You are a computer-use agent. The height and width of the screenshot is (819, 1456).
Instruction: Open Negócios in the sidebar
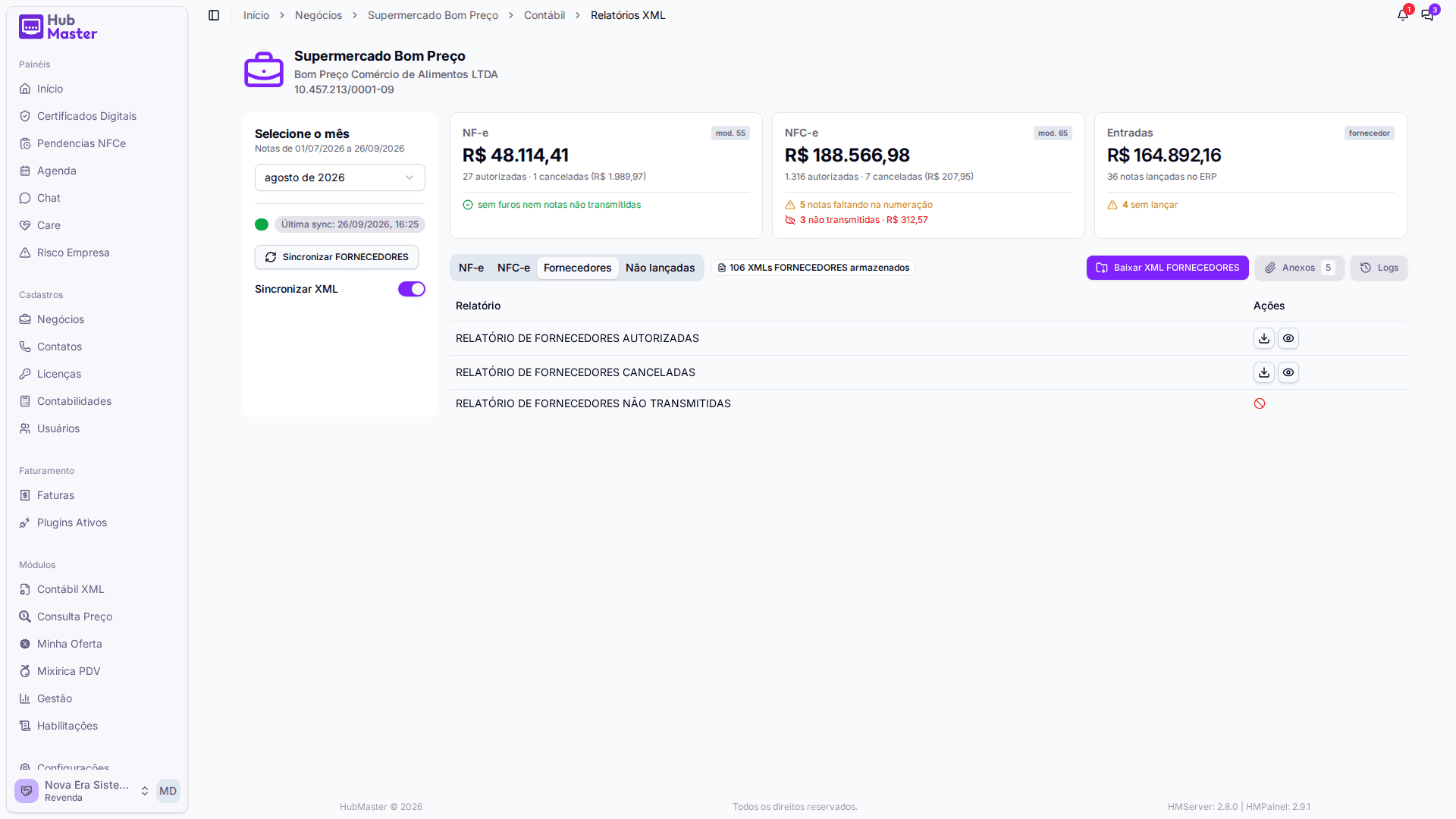(97, 319)
